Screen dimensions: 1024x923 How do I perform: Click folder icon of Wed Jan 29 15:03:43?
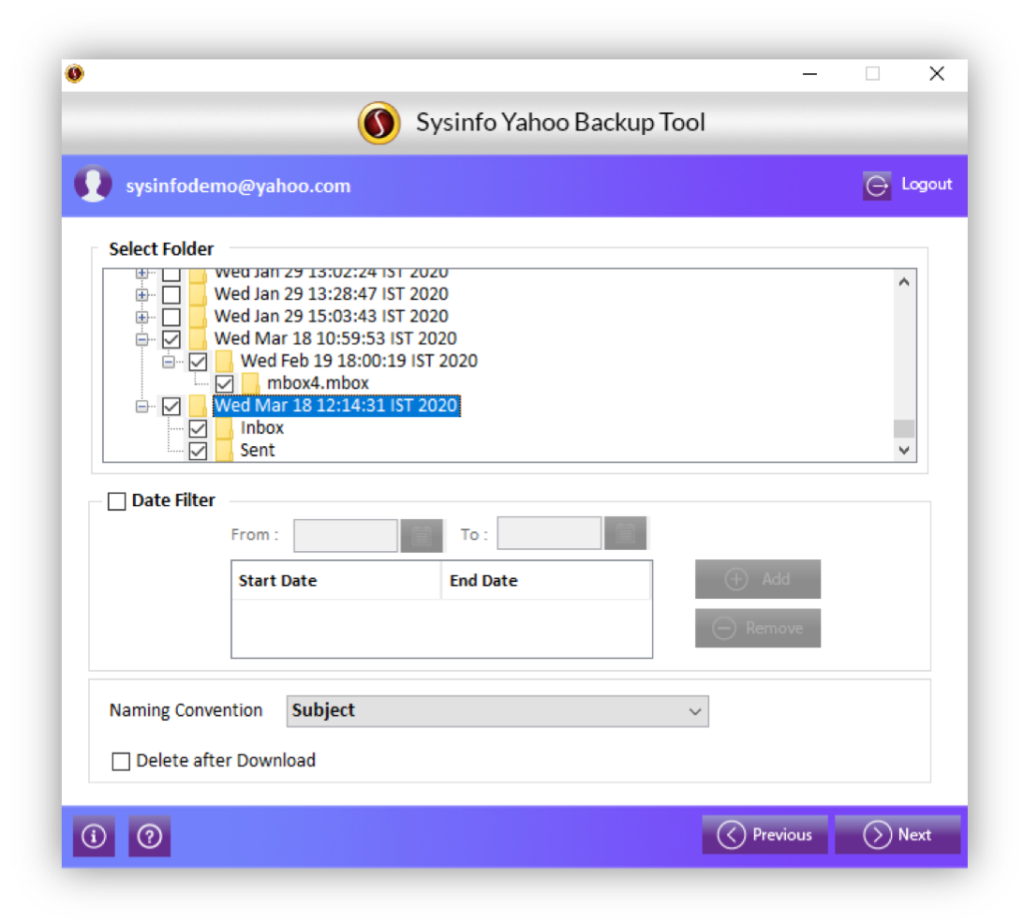(x=197, y=317)
